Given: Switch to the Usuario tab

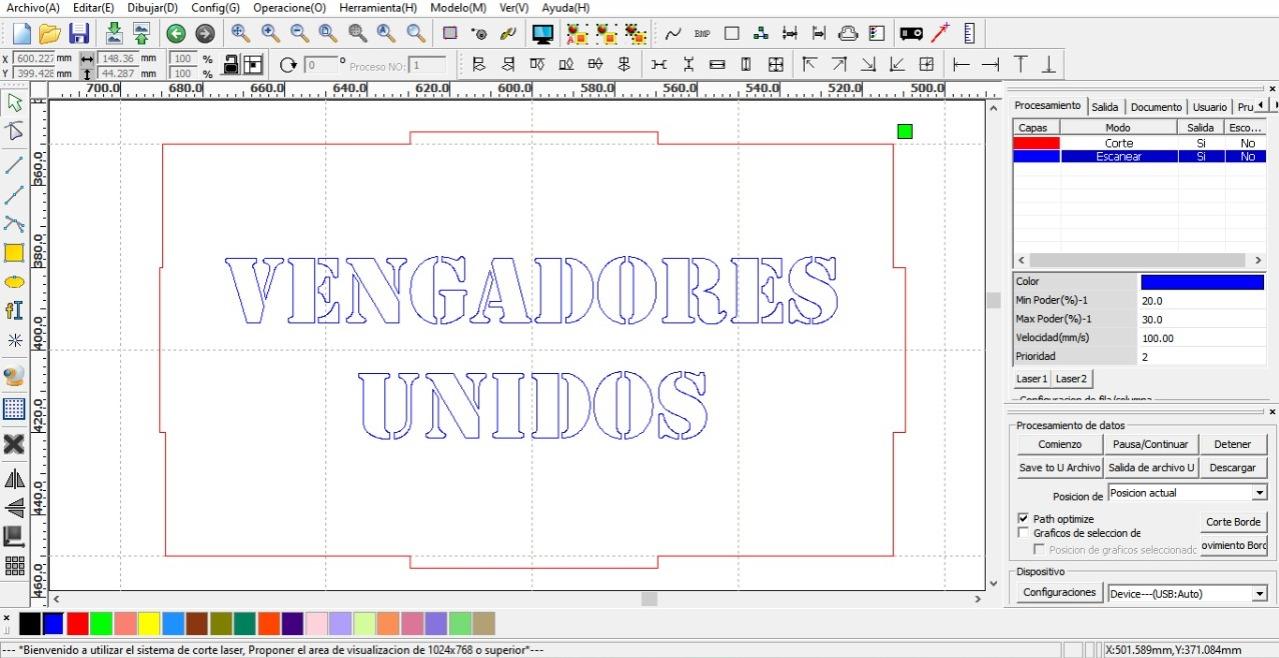Looking at the screenshot, I should [x=1209, y=106].
